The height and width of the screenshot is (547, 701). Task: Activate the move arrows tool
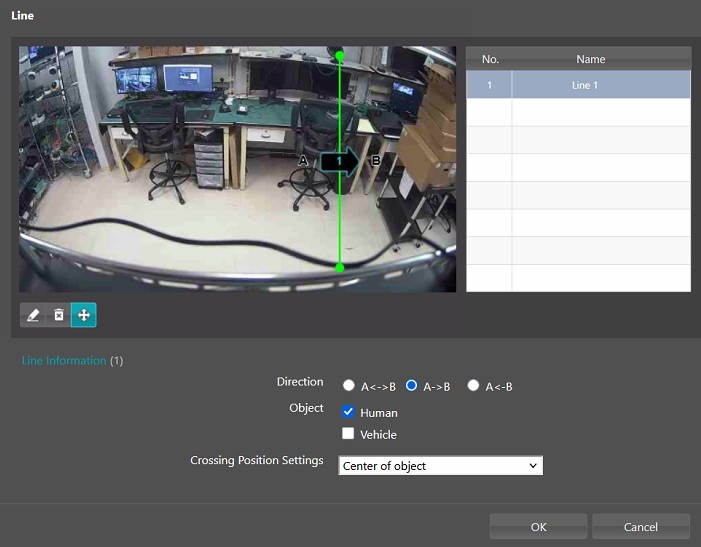pyautogui.click(x=84, y=315)
